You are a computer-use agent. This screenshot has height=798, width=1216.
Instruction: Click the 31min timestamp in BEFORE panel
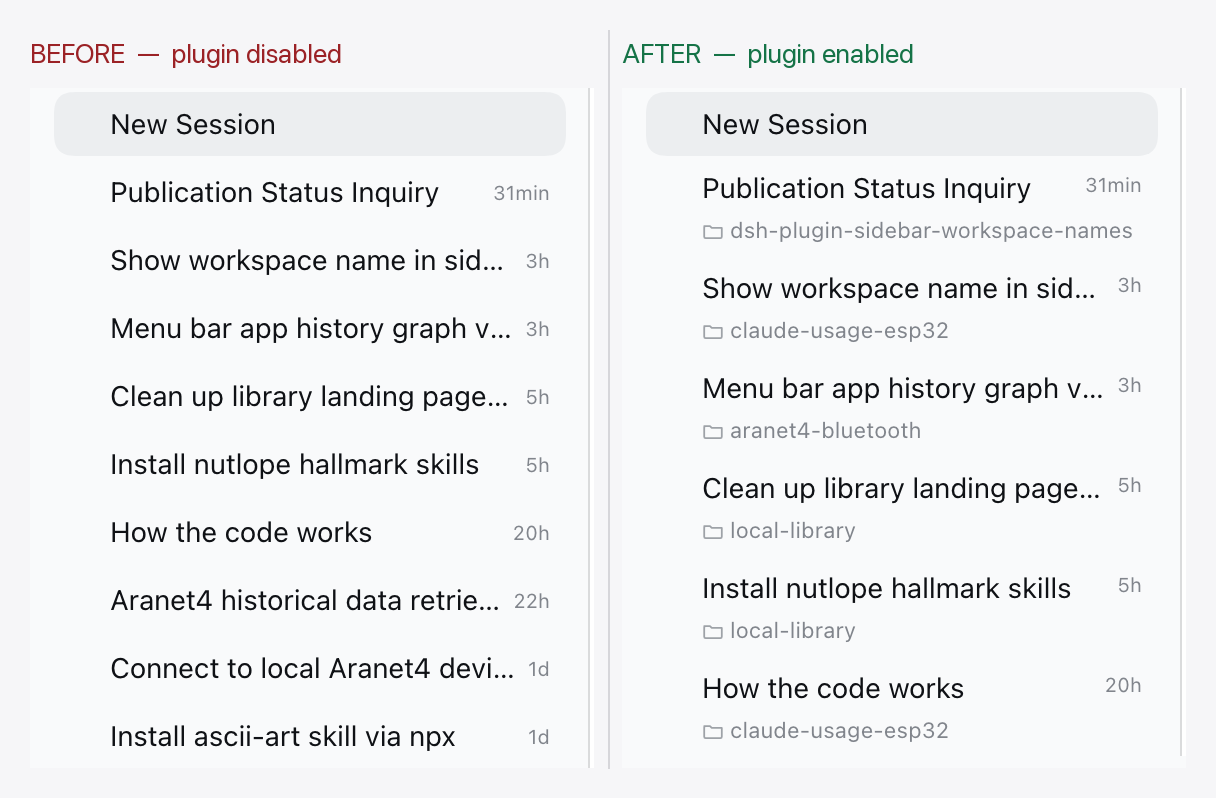[x=521, y=193]
